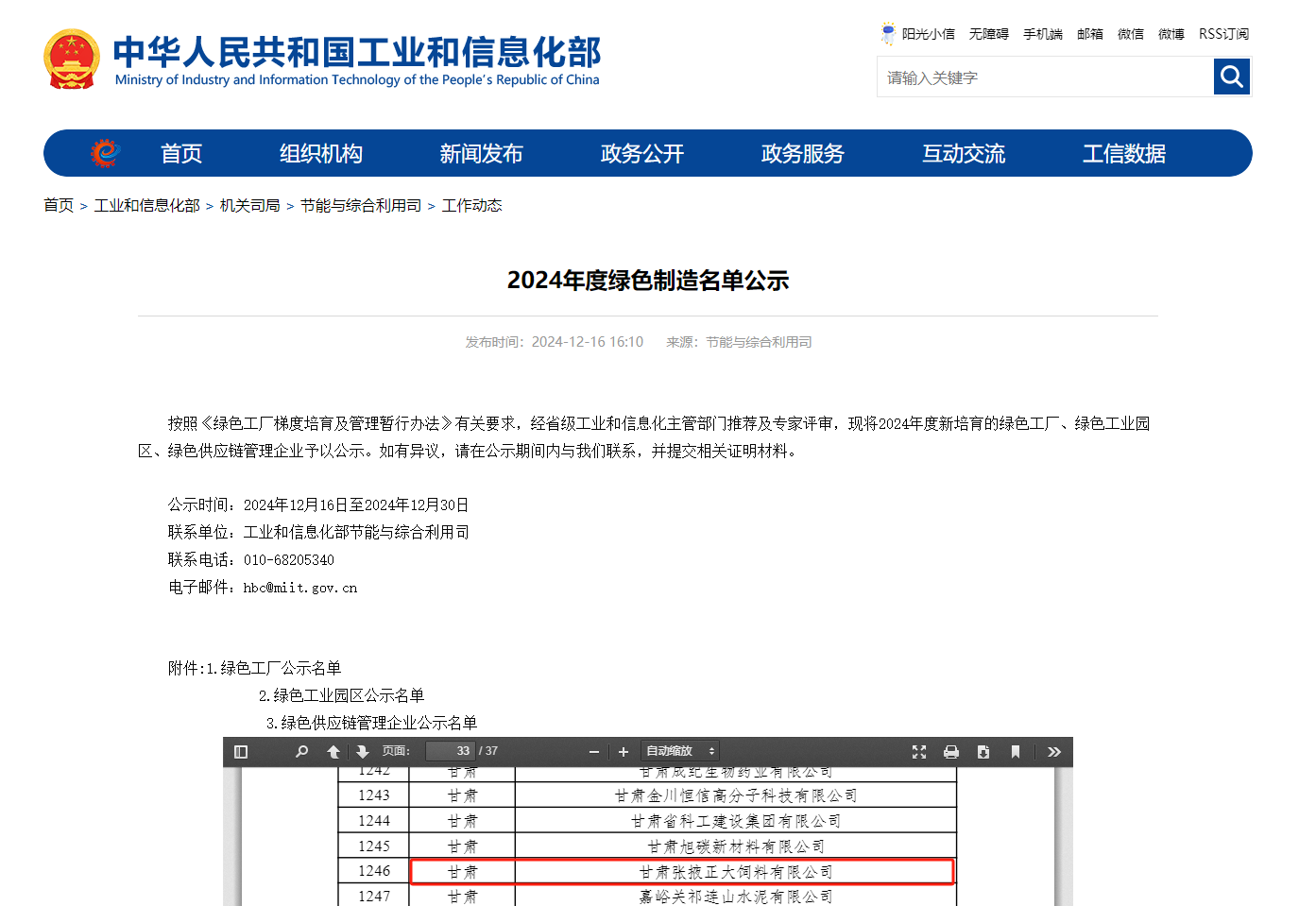1316x906 pixels.
Task: Click breadcrumb 首页
Action: click(59, 205)
